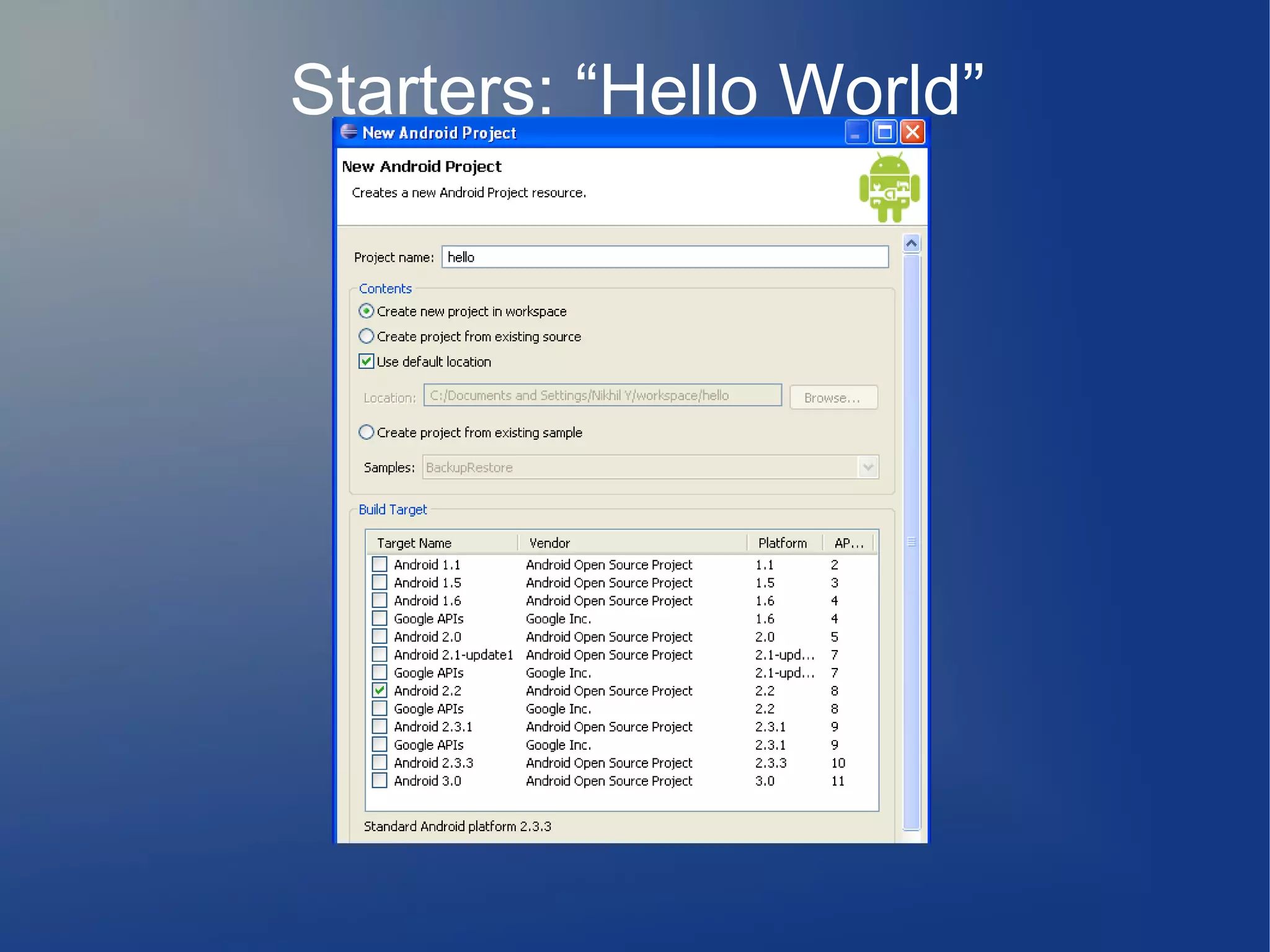The width and height of the screenshot is (1270, 952).
Task: Check the Android 1.5 target checkbox
Action: click(x=380, y=582)
